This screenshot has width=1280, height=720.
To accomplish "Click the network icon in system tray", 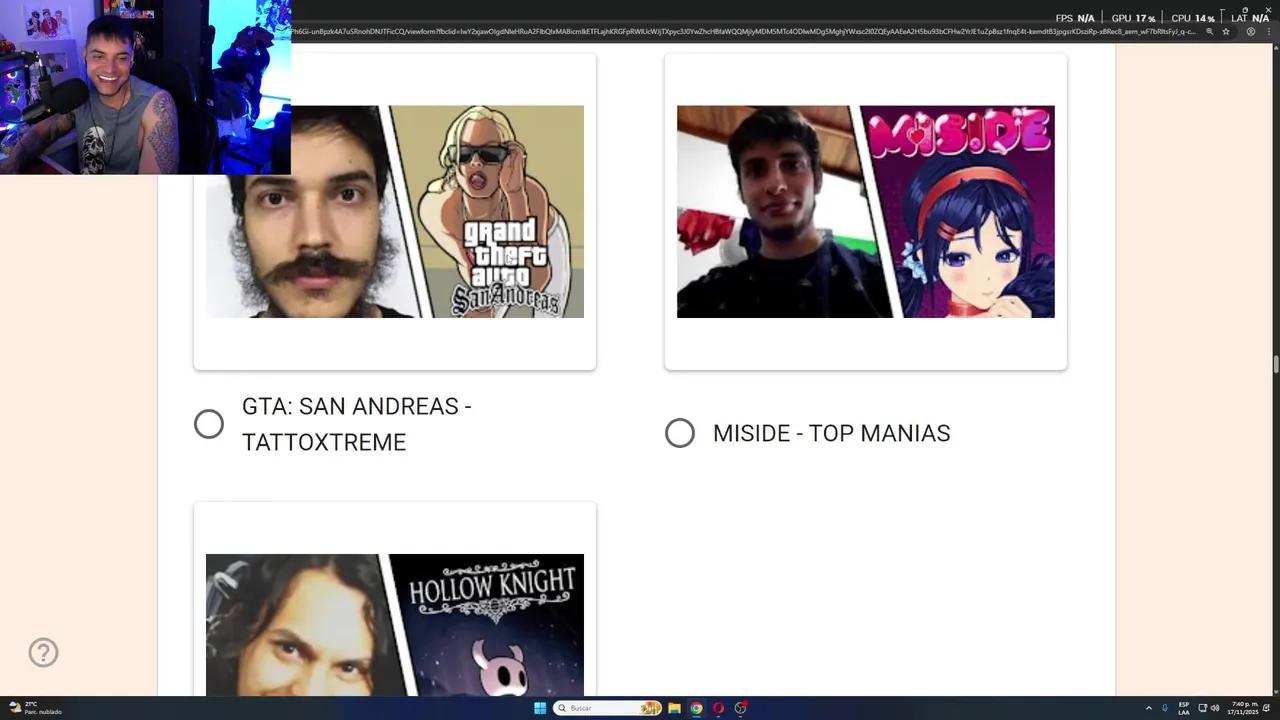I will coord(1203,708).
